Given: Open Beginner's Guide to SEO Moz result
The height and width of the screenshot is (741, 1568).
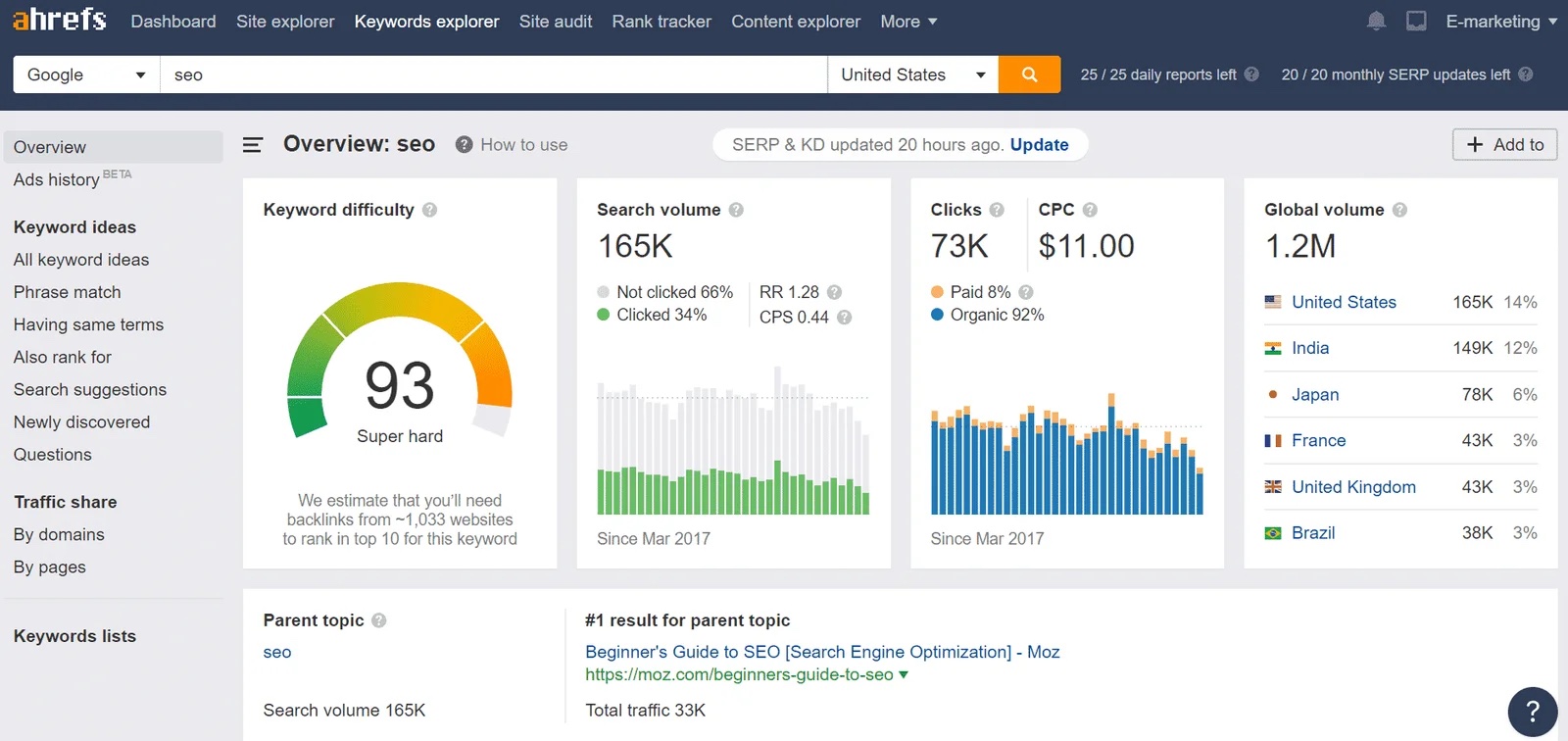Looking at the screenshot, I should [822, 652].
